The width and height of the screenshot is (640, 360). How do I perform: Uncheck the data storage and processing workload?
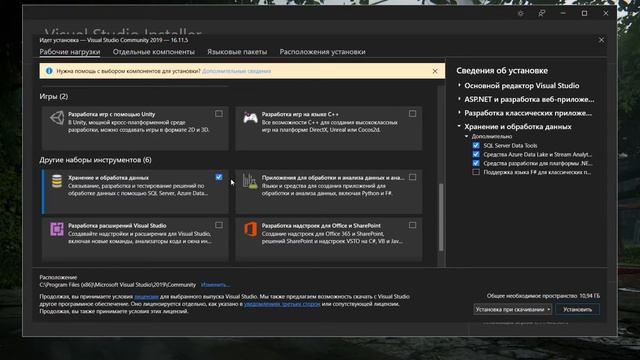coord(219,177)
